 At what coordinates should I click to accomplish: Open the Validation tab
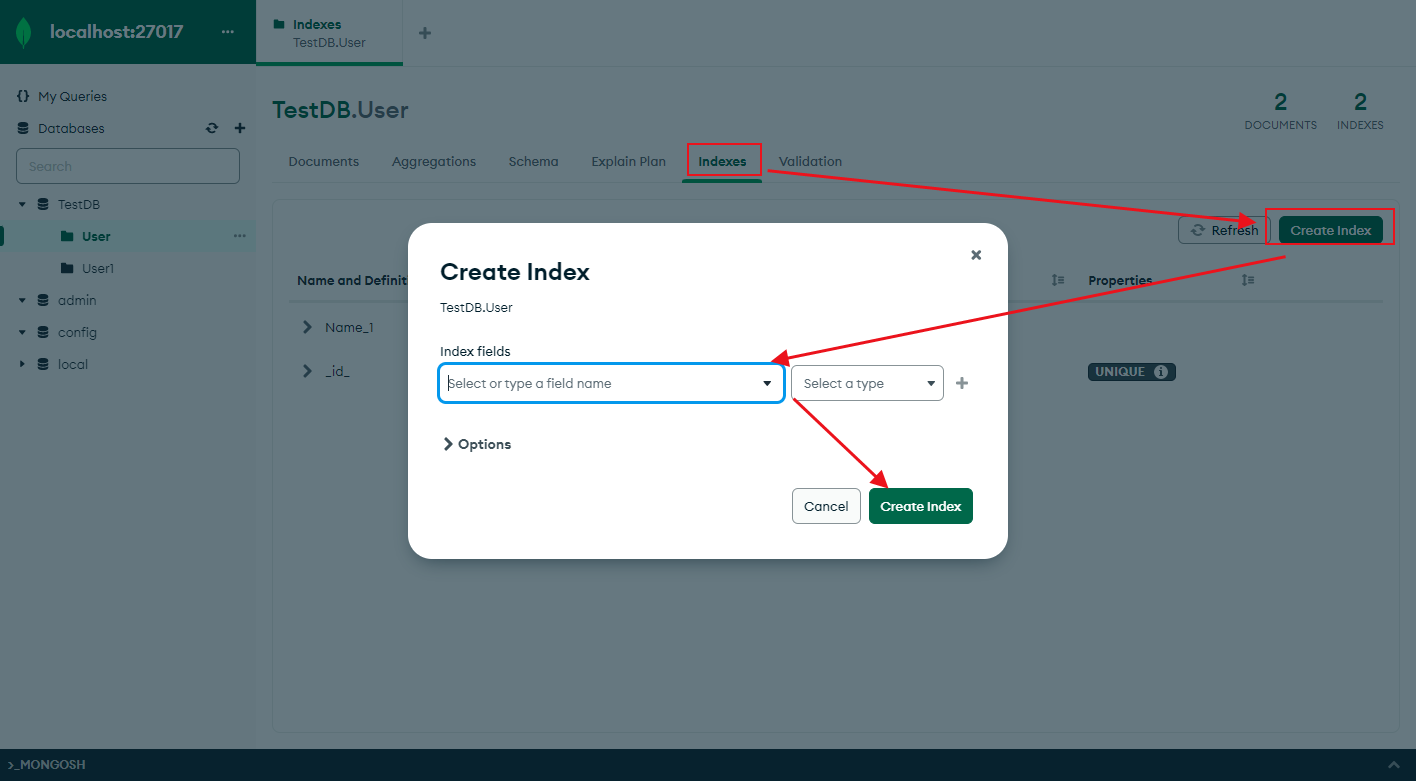tap(810, 161)
